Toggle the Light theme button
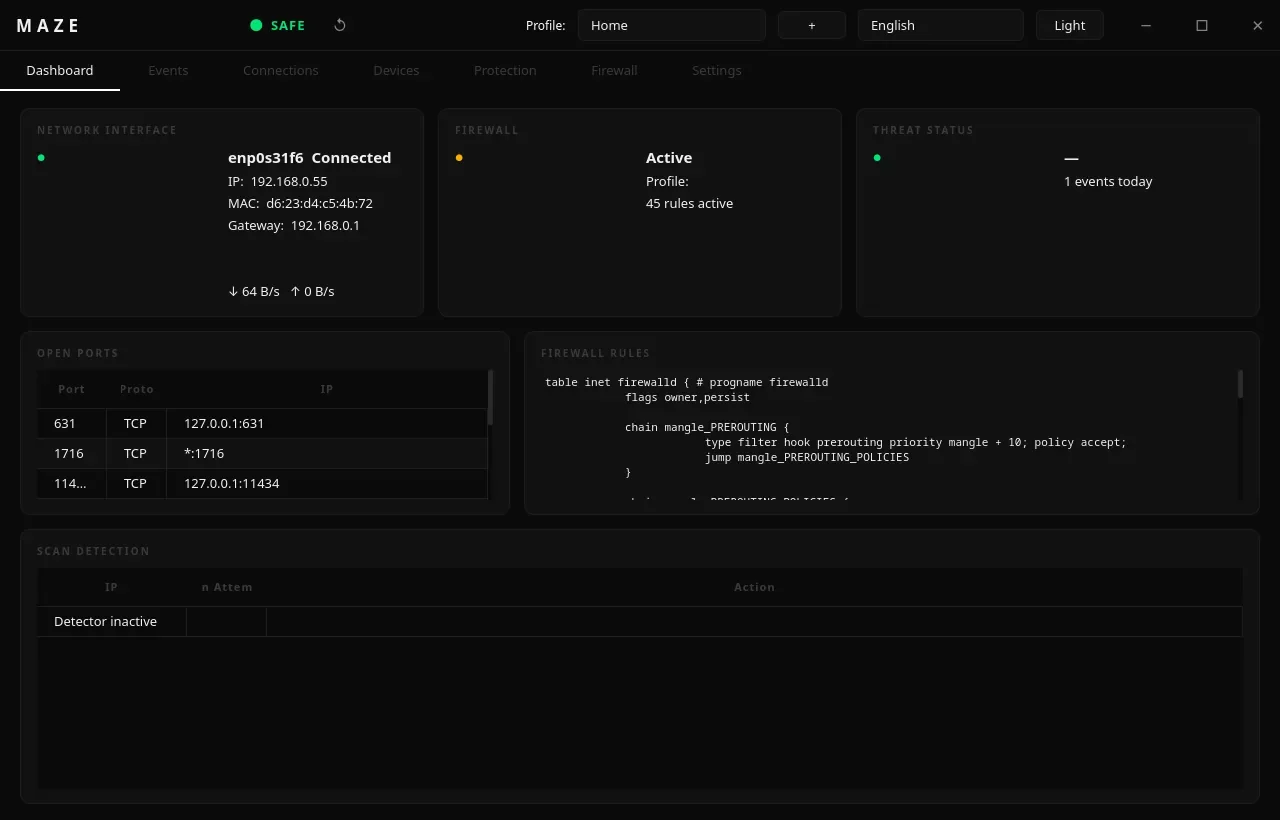The image size is (1280, 820). (x=1070, y=25)
